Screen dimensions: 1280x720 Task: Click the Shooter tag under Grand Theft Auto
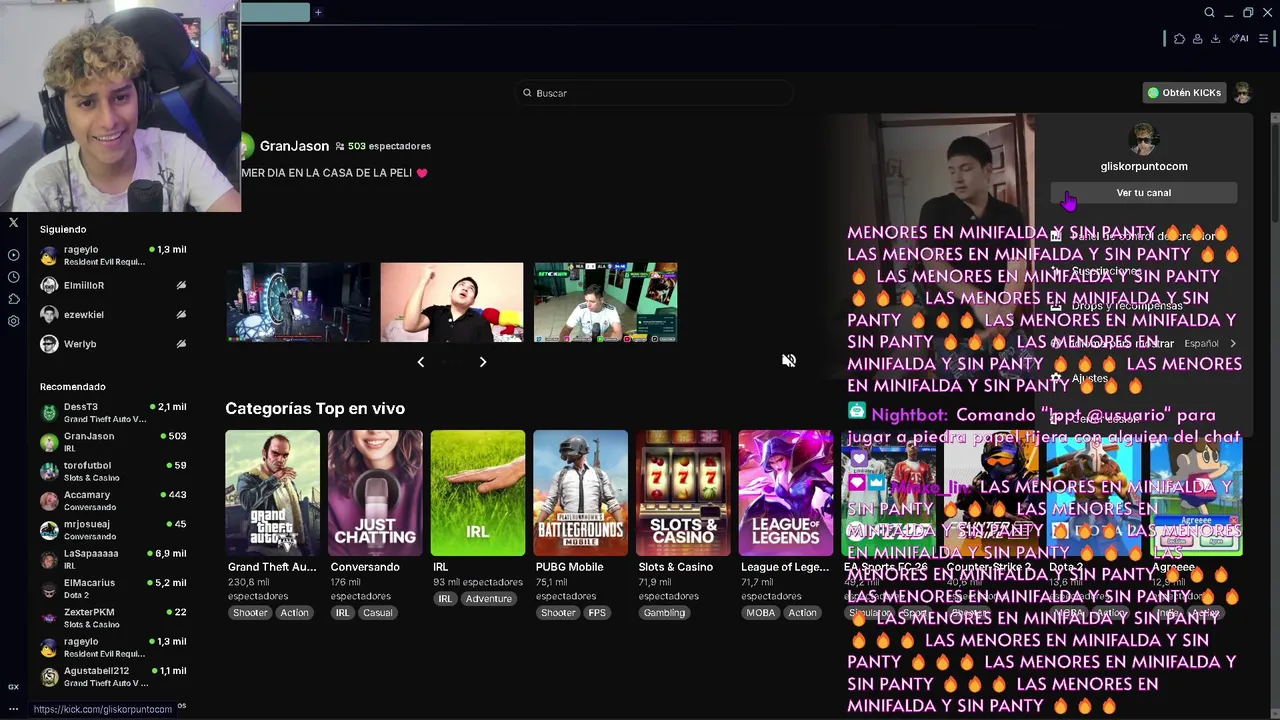pyautogui.click(x=250, y=613)
